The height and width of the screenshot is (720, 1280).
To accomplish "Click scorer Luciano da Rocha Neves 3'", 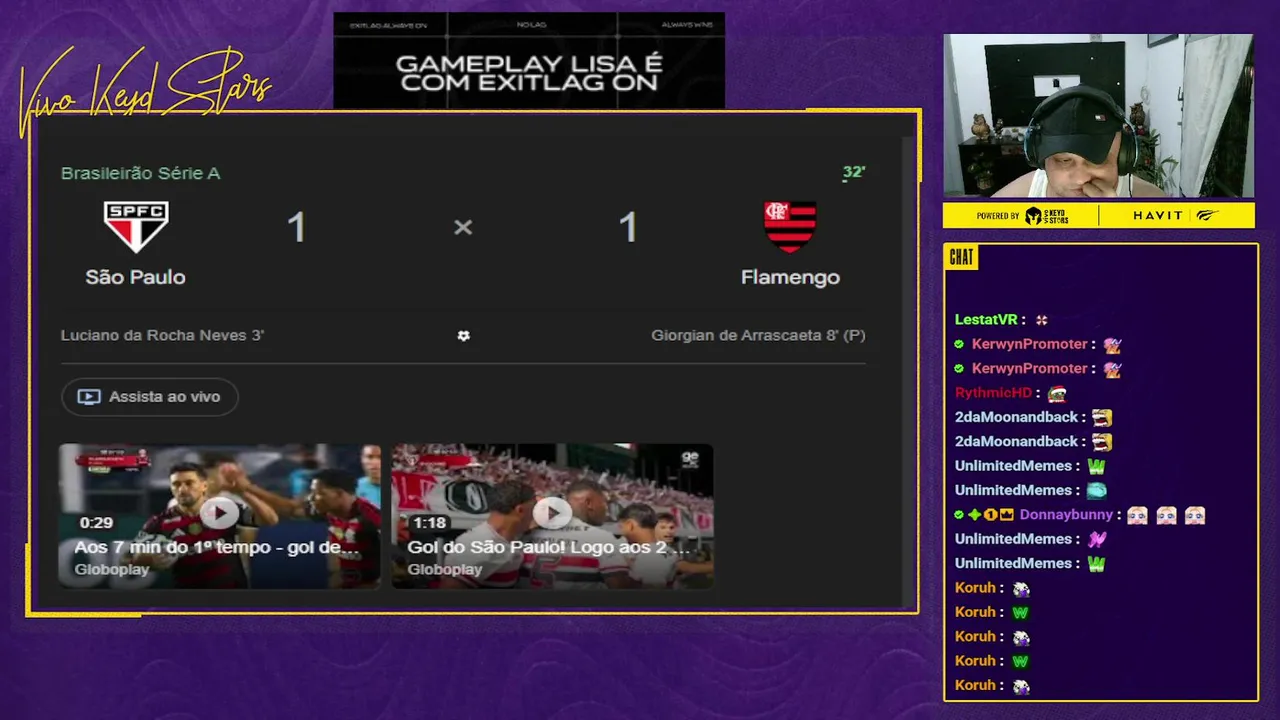I will 162,335.
